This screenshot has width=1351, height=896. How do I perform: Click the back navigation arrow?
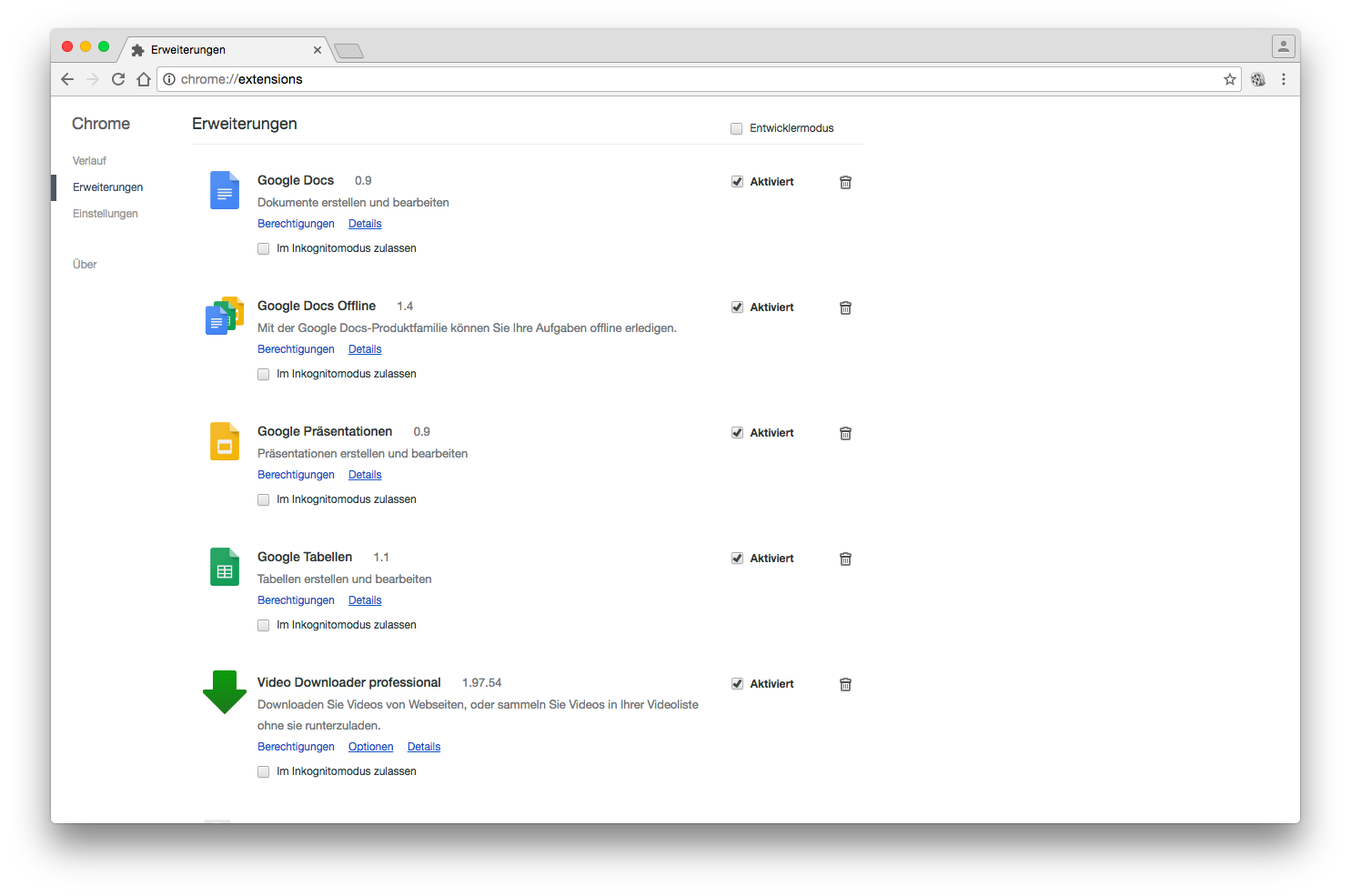(x=67, y=79)
